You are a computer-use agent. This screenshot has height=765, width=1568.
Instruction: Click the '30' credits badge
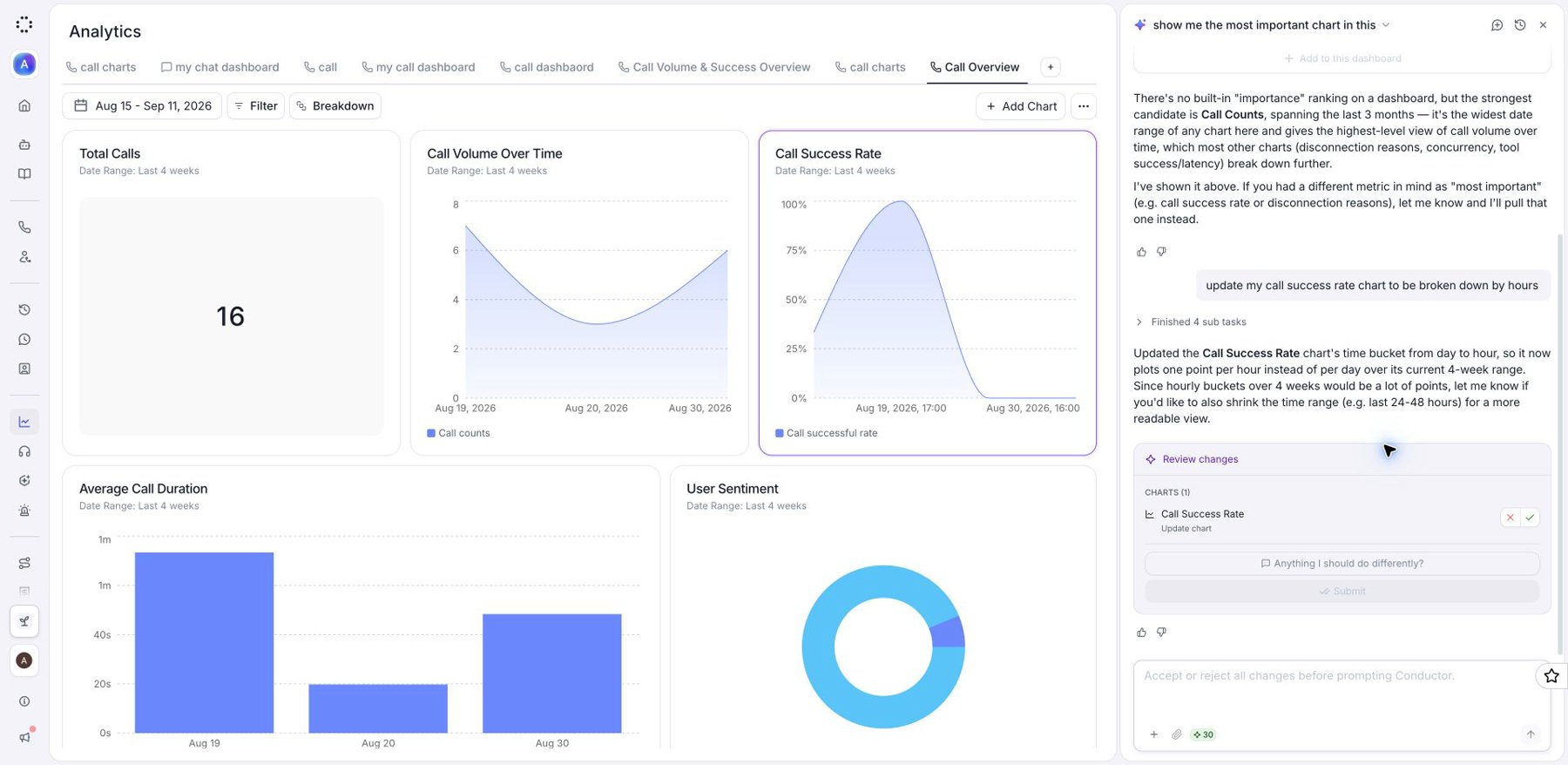click(1203, 735)
